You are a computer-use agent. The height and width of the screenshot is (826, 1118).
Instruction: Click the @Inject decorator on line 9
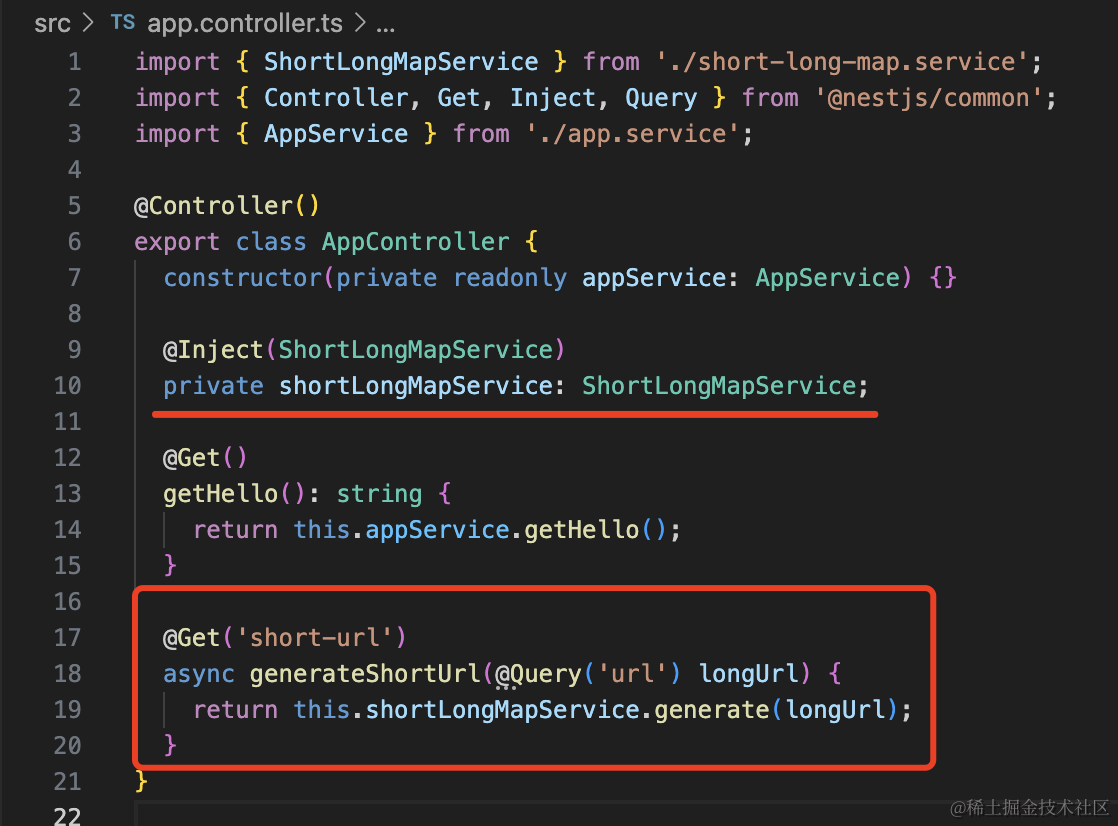click(x=213, y=350)
